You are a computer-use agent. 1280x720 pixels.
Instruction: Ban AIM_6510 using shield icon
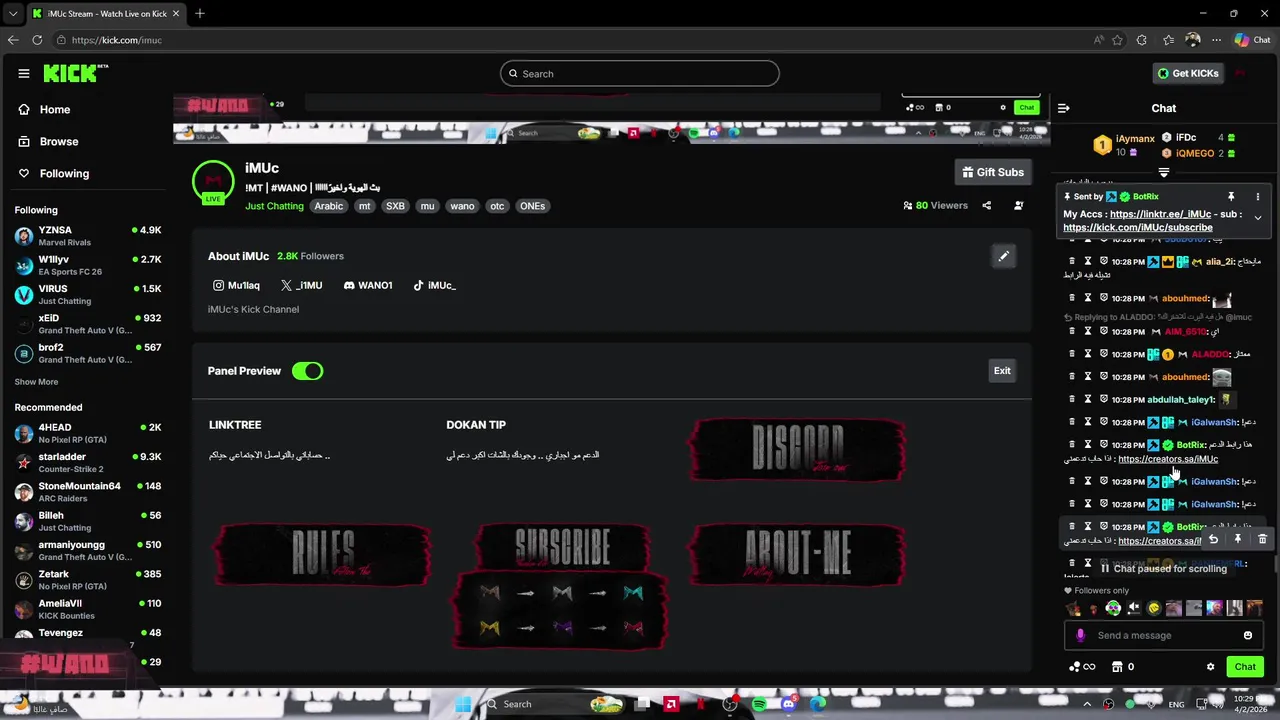(1104, 331)
